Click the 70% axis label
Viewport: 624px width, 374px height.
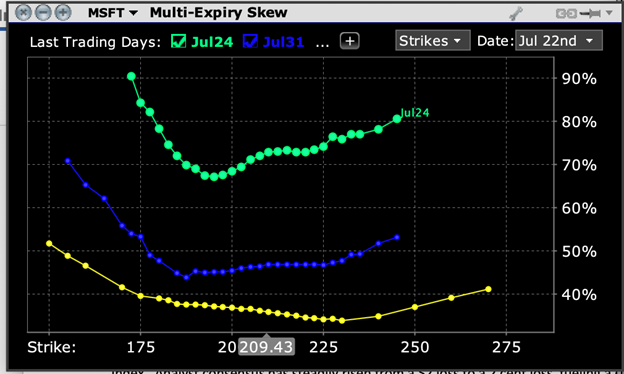579,165
